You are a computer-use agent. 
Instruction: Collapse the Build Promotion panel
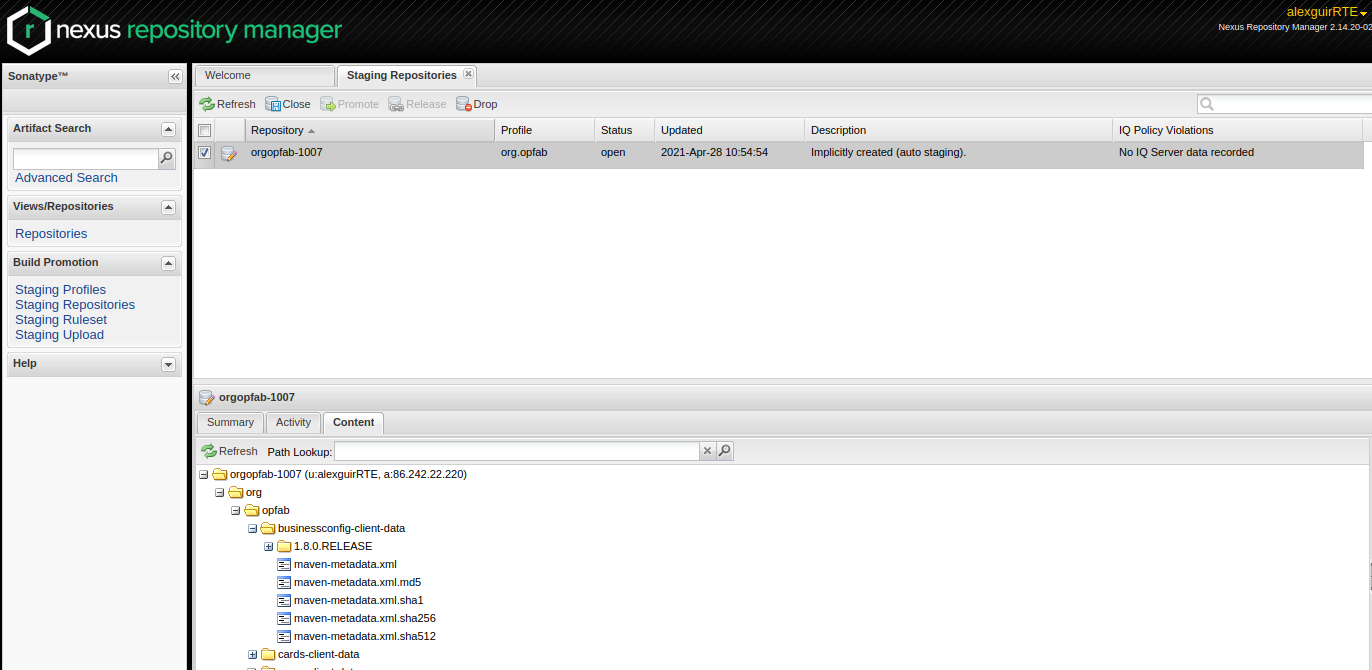[x=168, y=263]
